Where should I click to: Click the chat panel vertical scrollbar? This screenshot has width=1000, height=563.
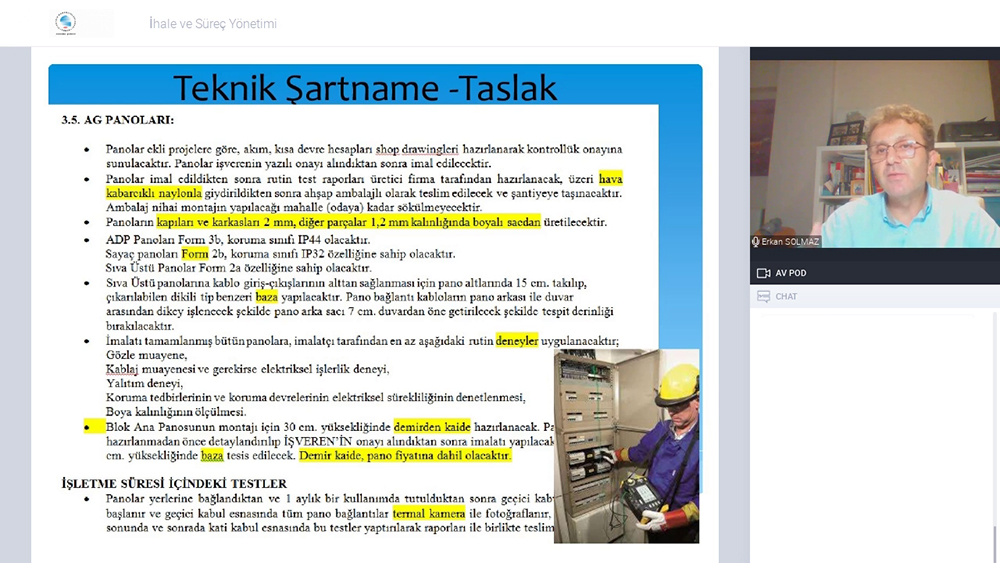996,437
